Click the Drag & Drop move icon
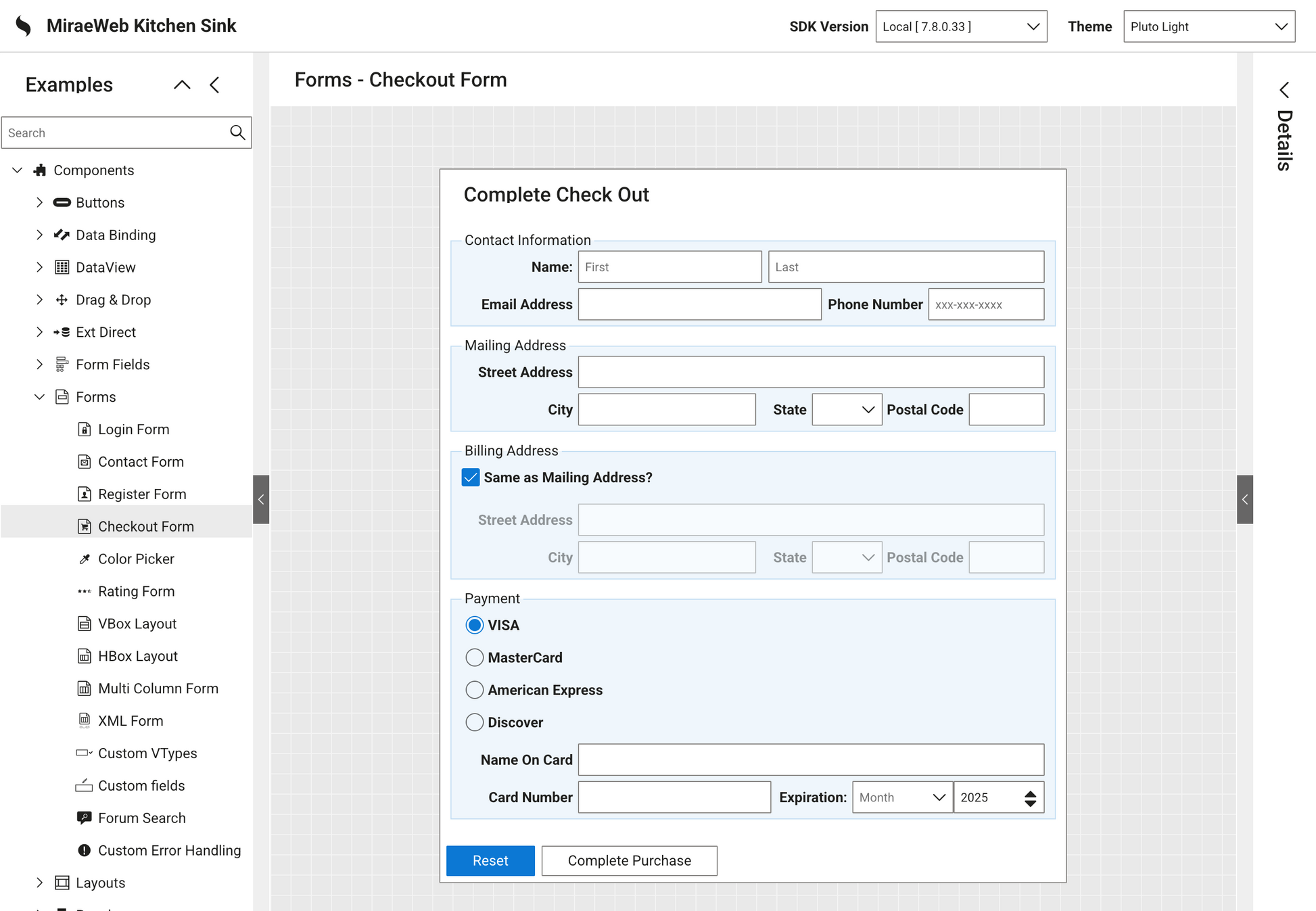 pos(62,300)
